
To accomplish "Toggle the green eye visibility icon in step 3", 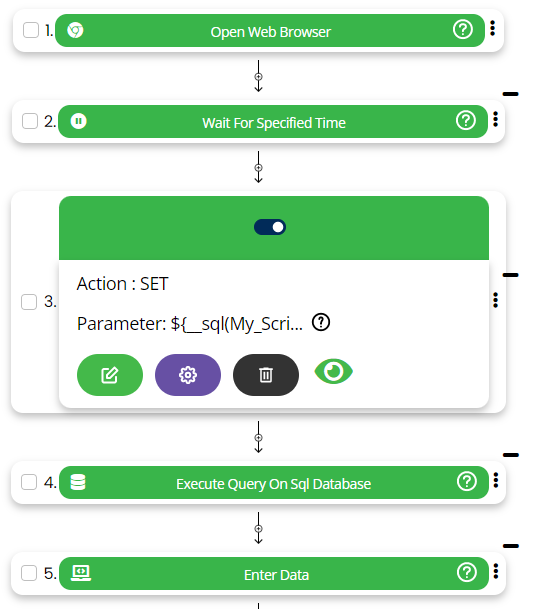I will 334,372.
